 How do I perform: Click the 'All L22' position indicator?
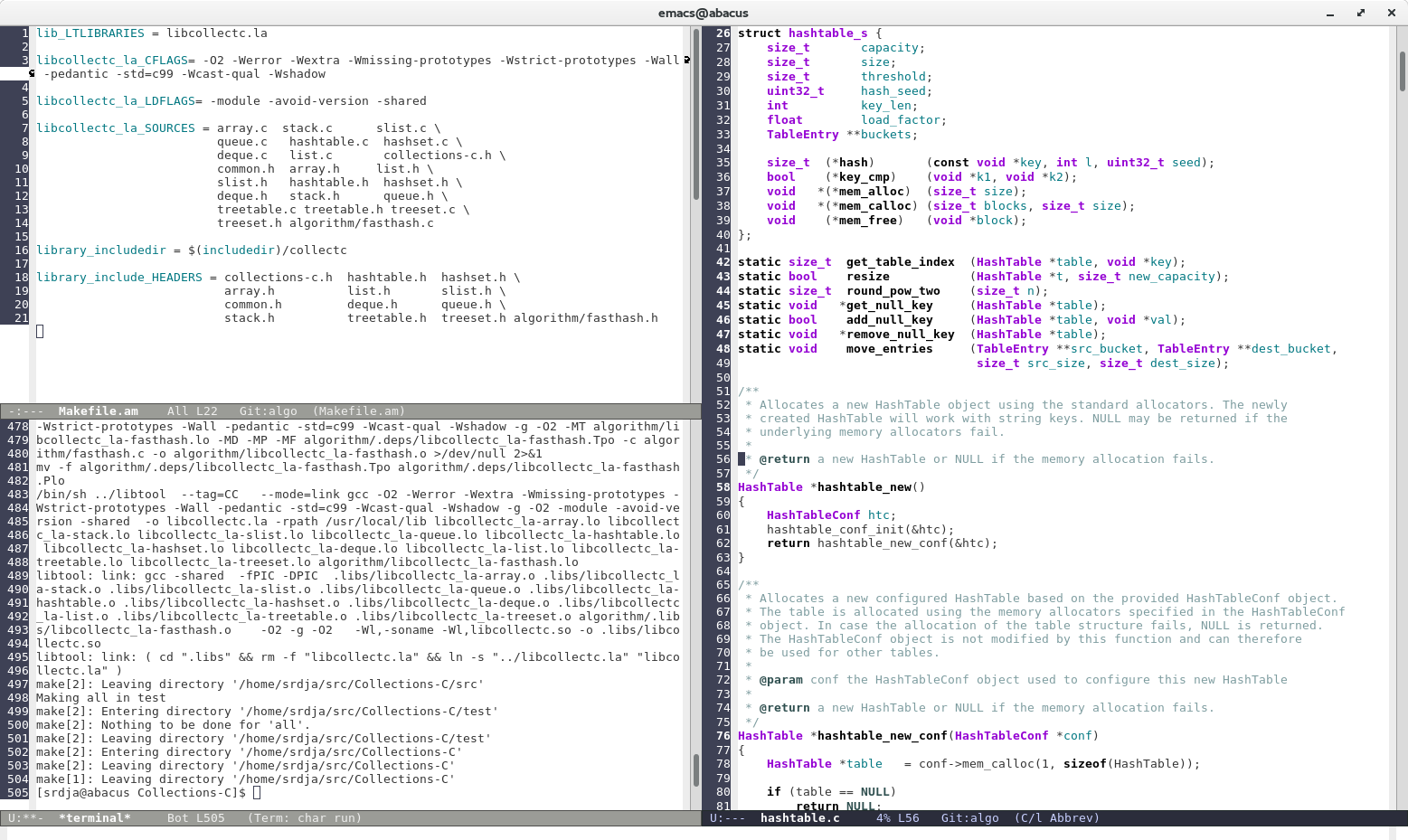(192, 411)
